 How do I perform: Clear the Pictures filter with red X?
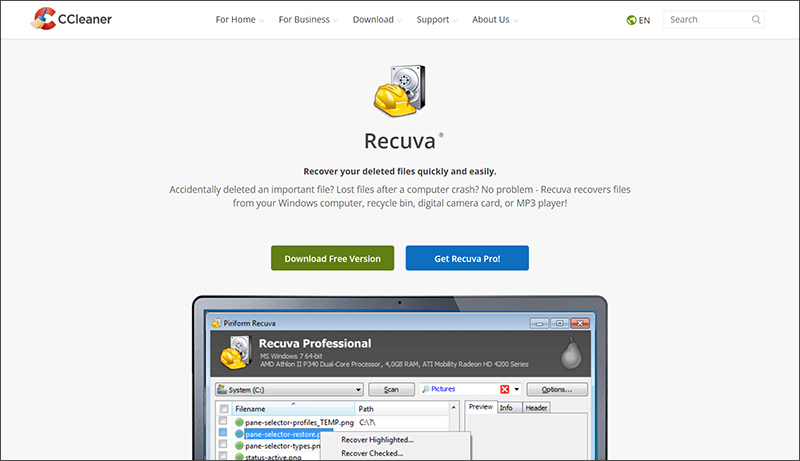tap(505, 389)
